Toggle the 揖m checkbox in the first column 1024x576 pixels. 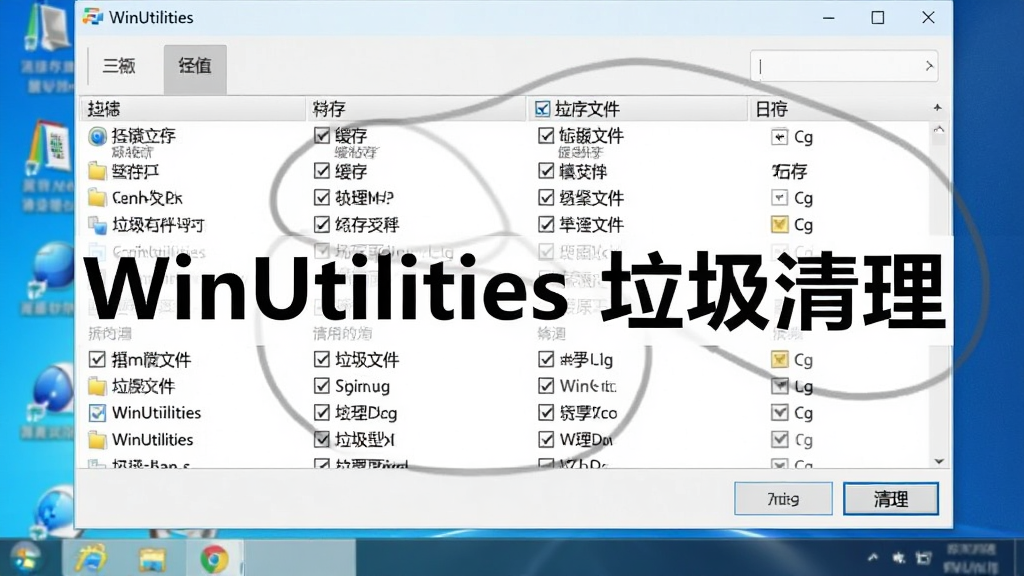tap(97, 359)
